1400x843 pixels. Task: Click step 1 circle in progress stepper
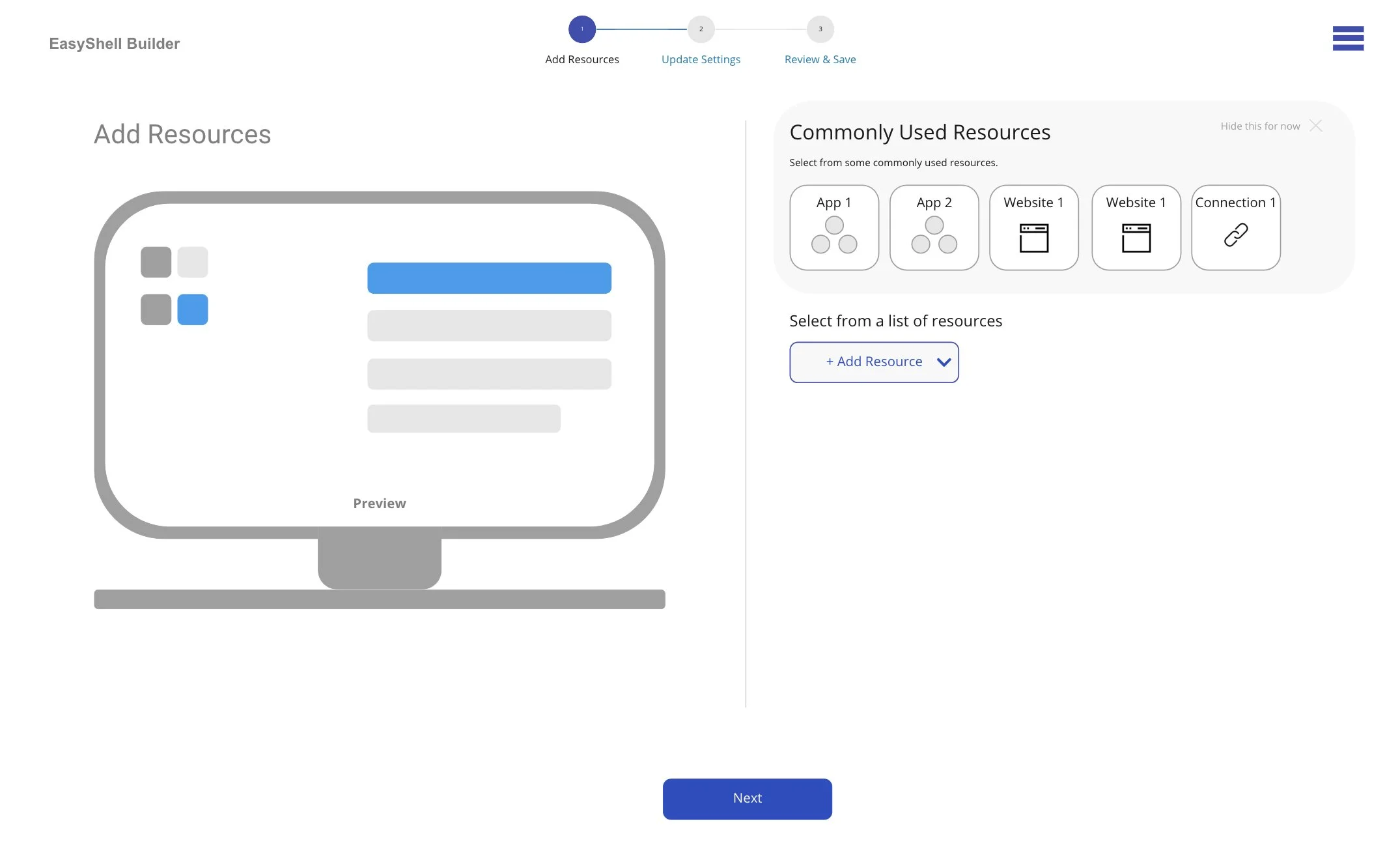(581, 29)
